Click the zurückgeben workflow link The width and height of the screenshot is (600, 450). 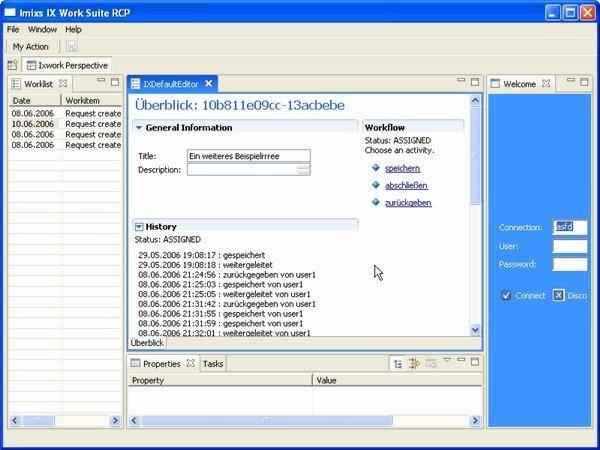pyautogui.click(x=408, y=203)
